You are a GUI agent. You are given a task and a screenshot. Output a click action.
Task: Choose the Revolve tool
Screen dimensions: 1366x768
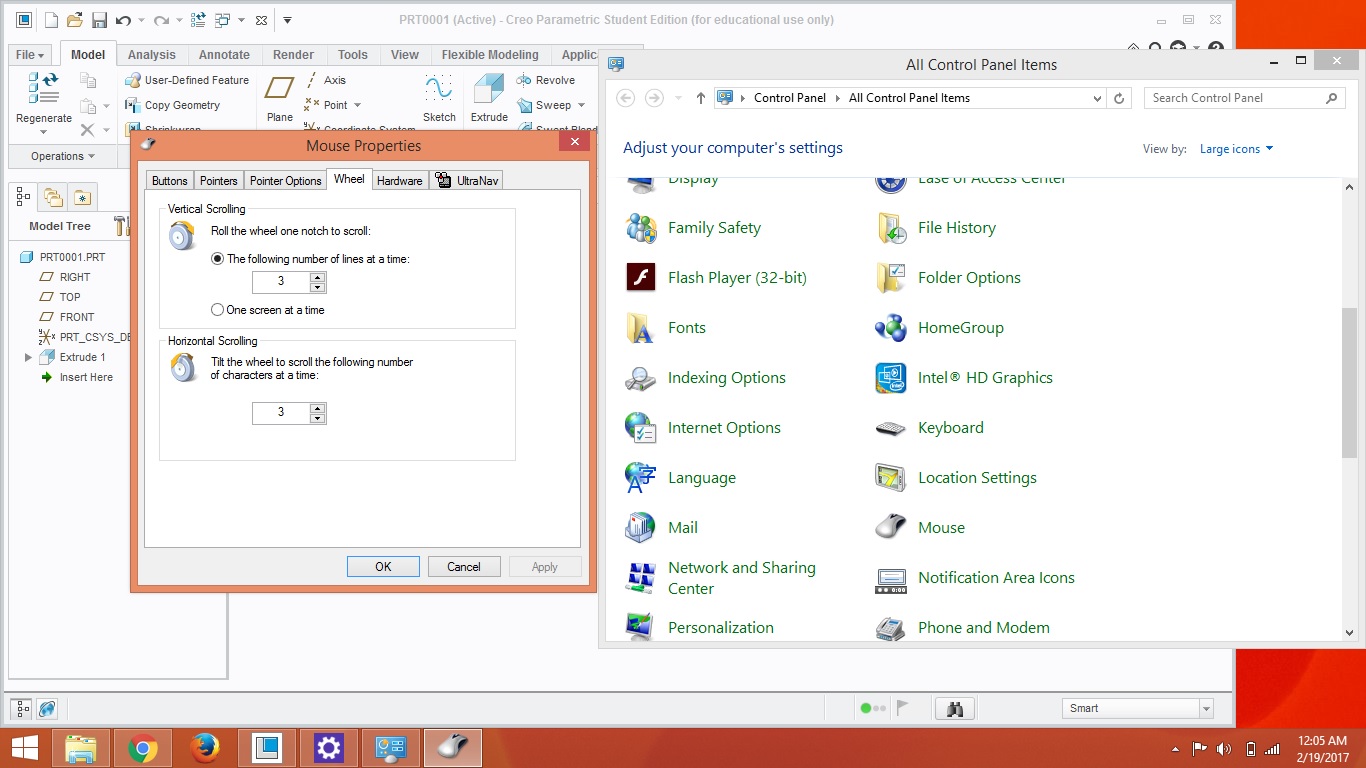[546, 80]
